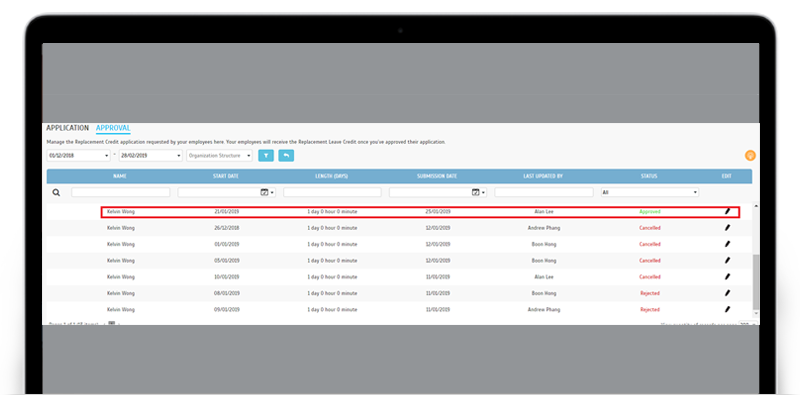This screenshot has height=395, width=800.
Task: Select the APPROVAL tab
Action: pos(113,128)
